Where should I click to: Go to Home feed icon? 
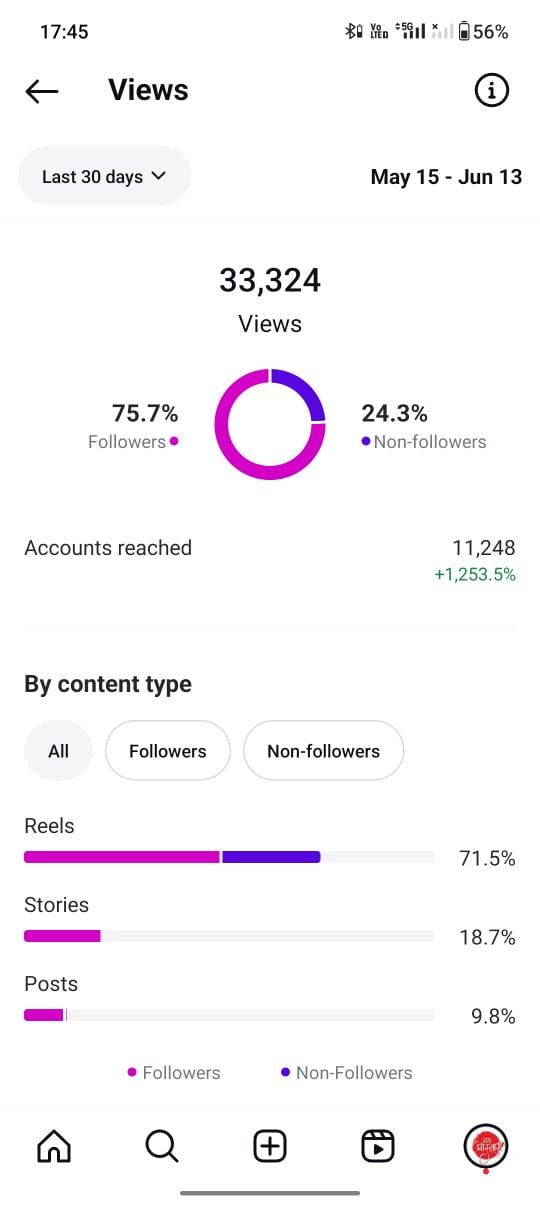[x=54, y=1146]
